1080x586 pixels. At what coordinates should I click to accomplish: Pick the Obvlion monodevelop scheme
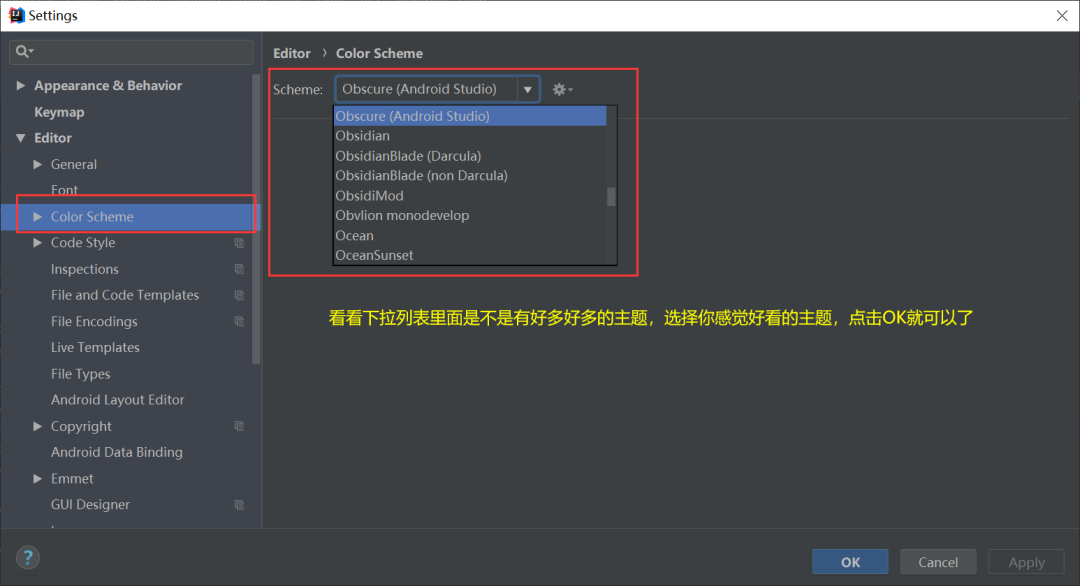click(x=470, y=216)
